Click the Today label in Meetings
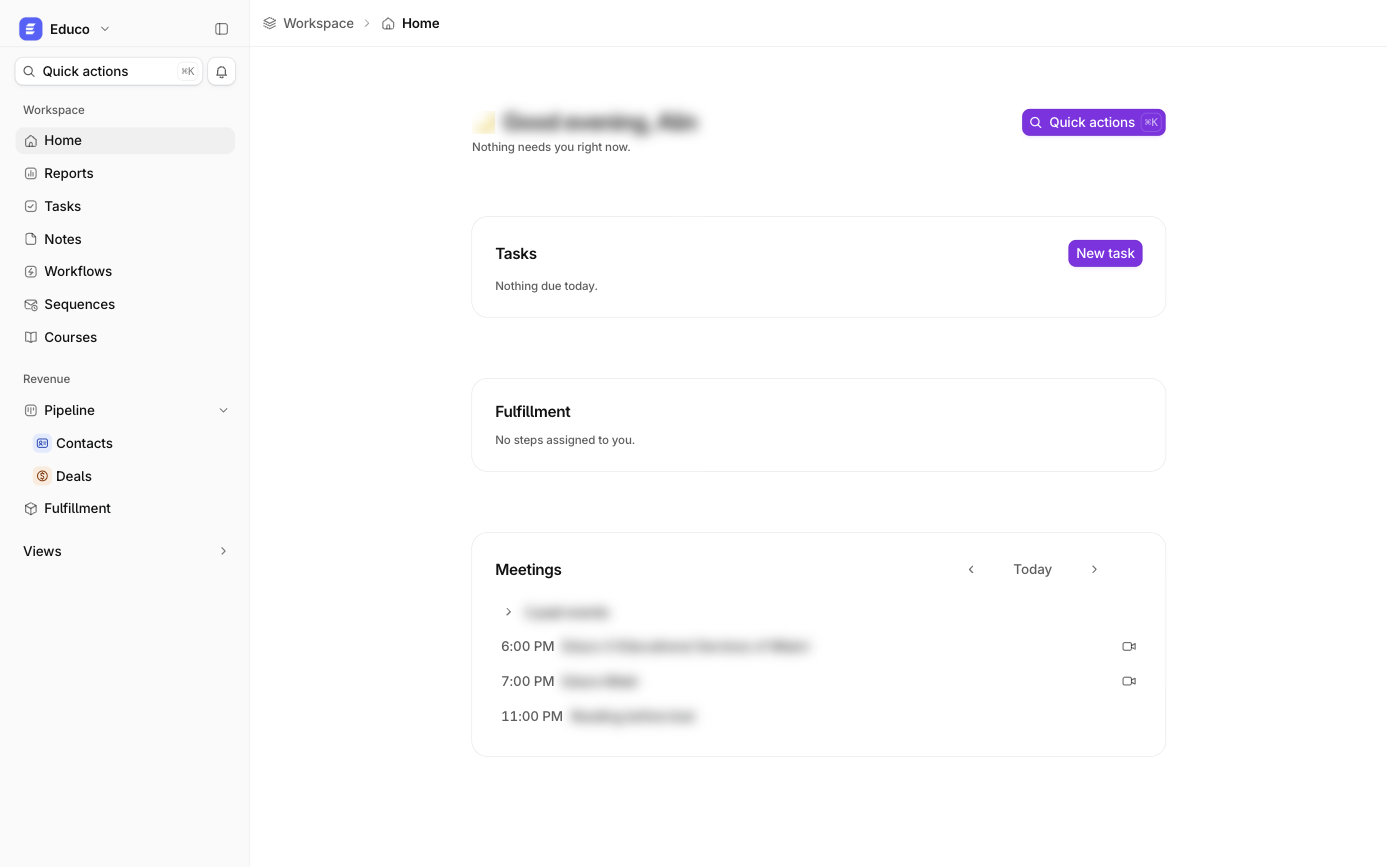 pos(1032,569)
